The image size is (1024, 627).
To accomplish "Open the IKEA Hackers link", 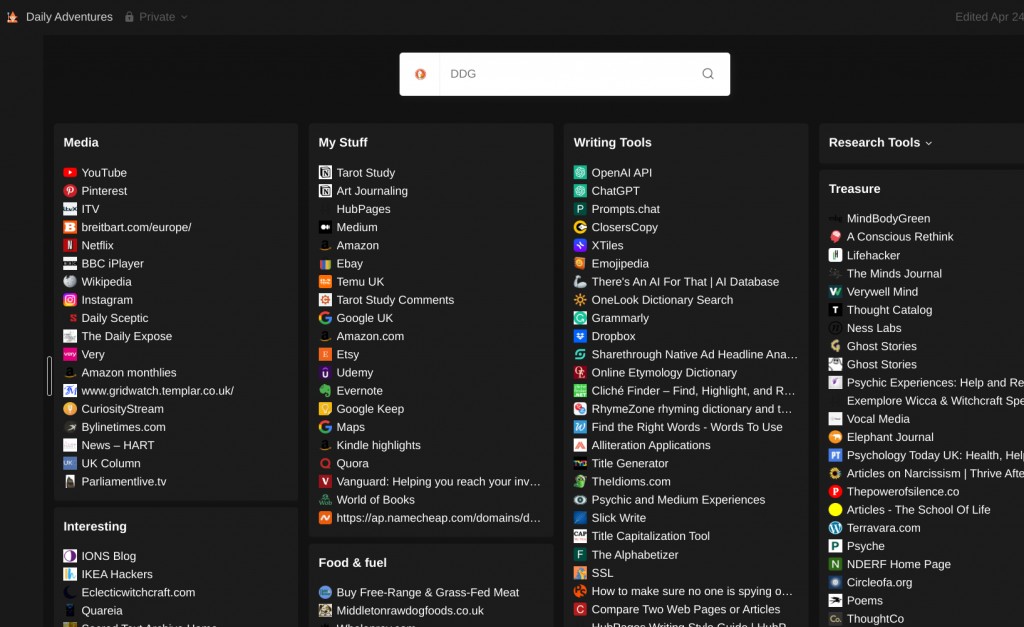I will [117, 574].
